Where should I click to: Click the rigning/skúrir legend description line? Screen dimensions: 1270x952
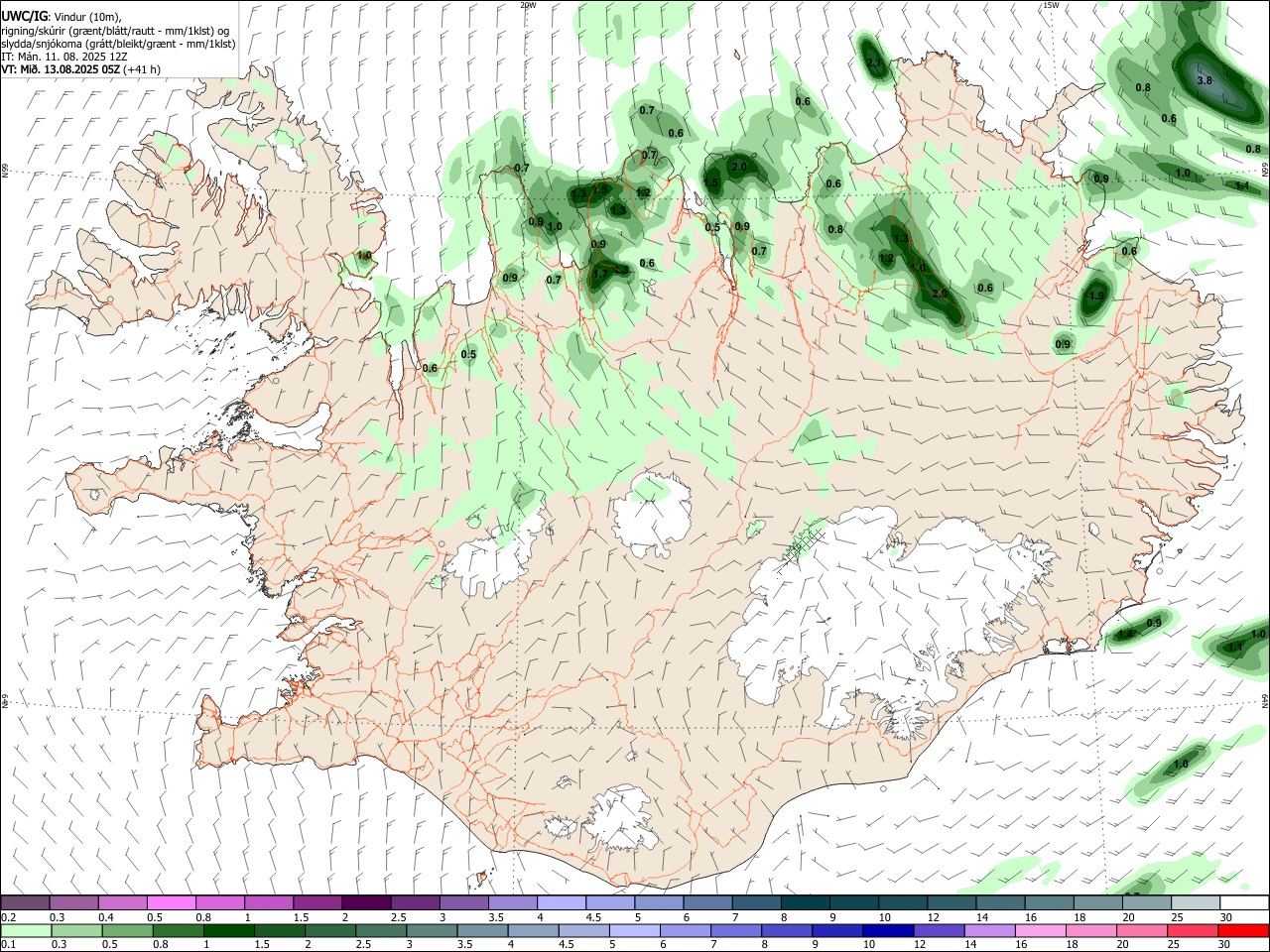[115, 31]
